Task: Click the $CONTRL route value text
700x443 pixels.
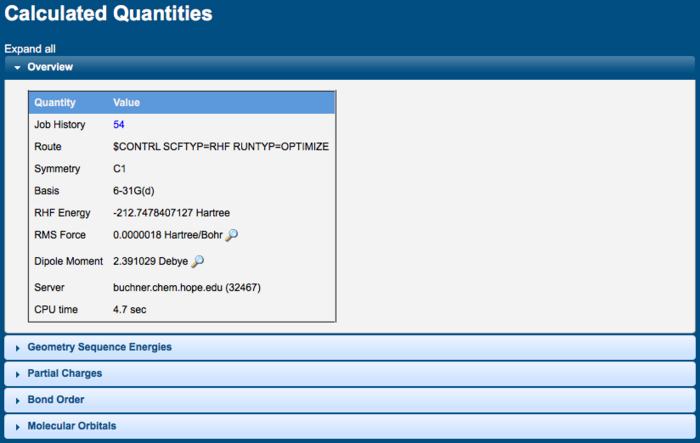Action: 220,147
